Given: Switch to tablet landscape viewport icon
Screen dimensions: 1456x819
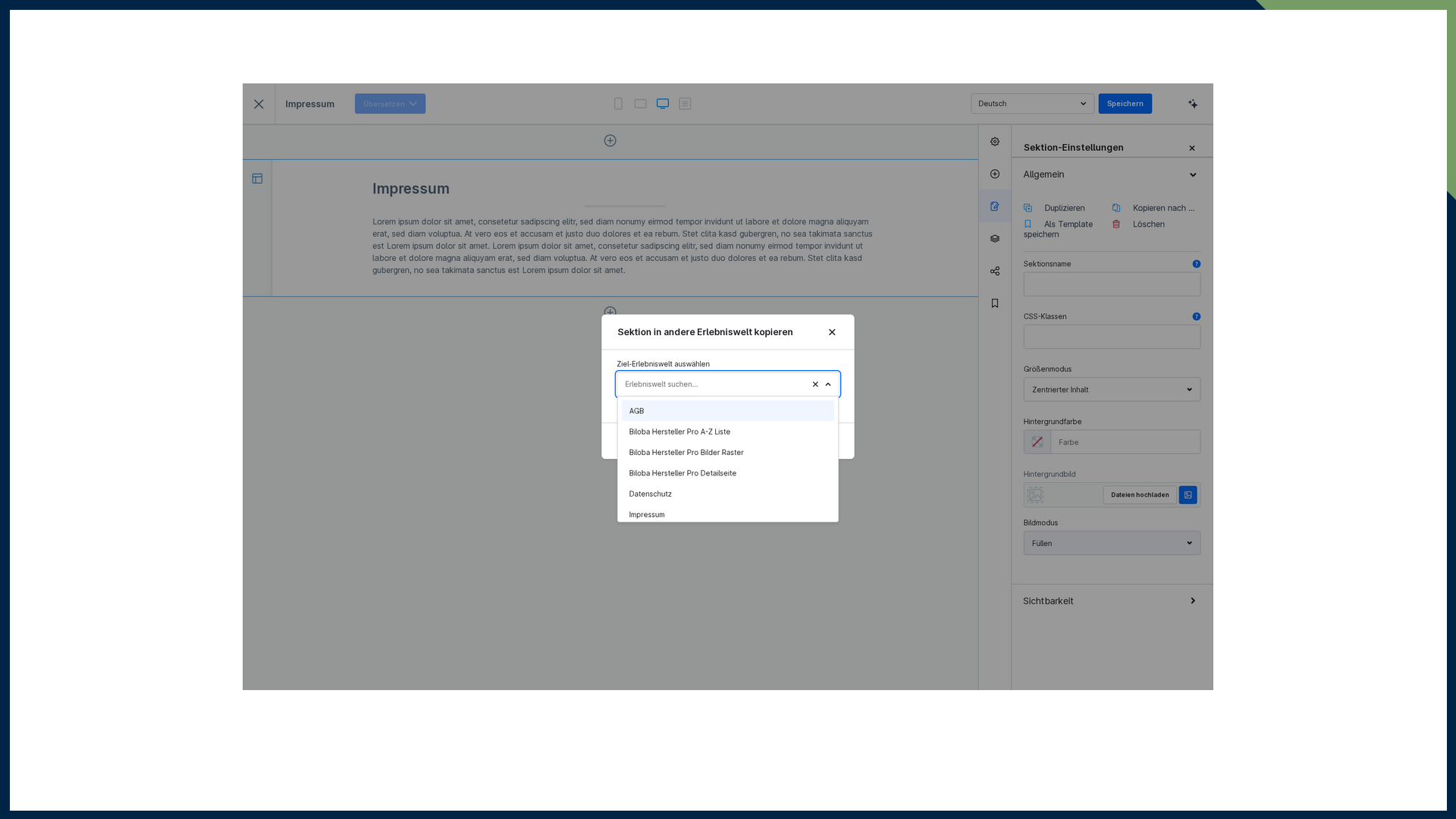Looking at the screenshot, I should [x=640, y=104].
